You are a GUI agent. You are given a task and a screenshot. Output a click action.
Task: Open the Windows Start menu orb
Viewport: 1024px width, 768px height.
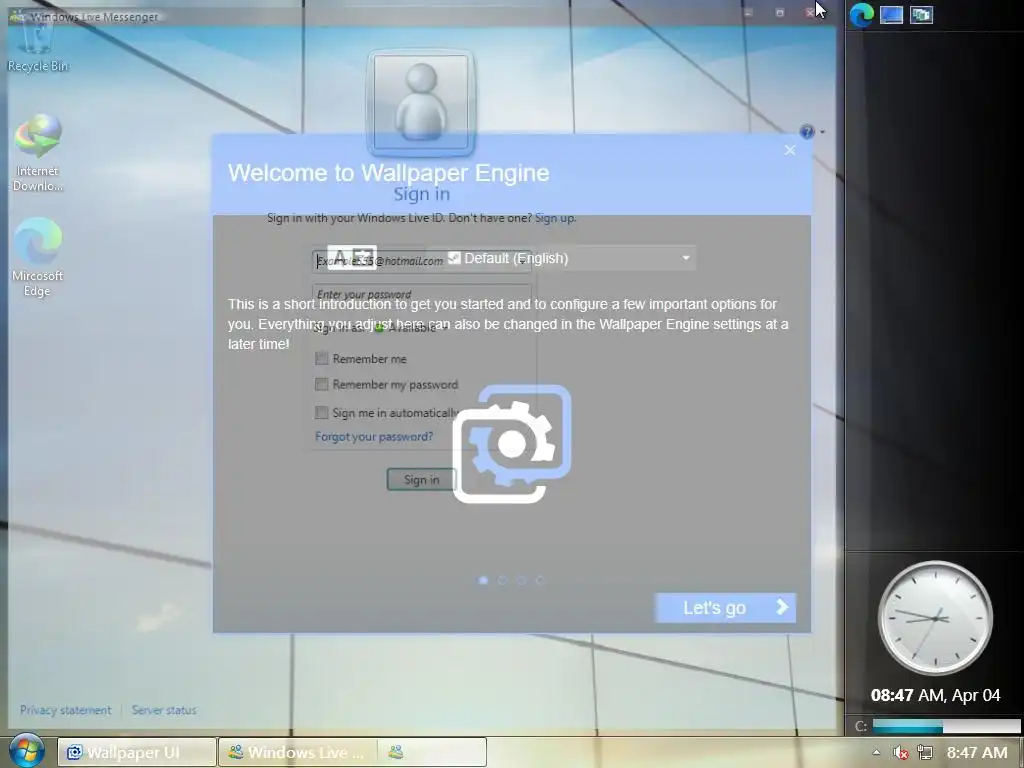26,750
